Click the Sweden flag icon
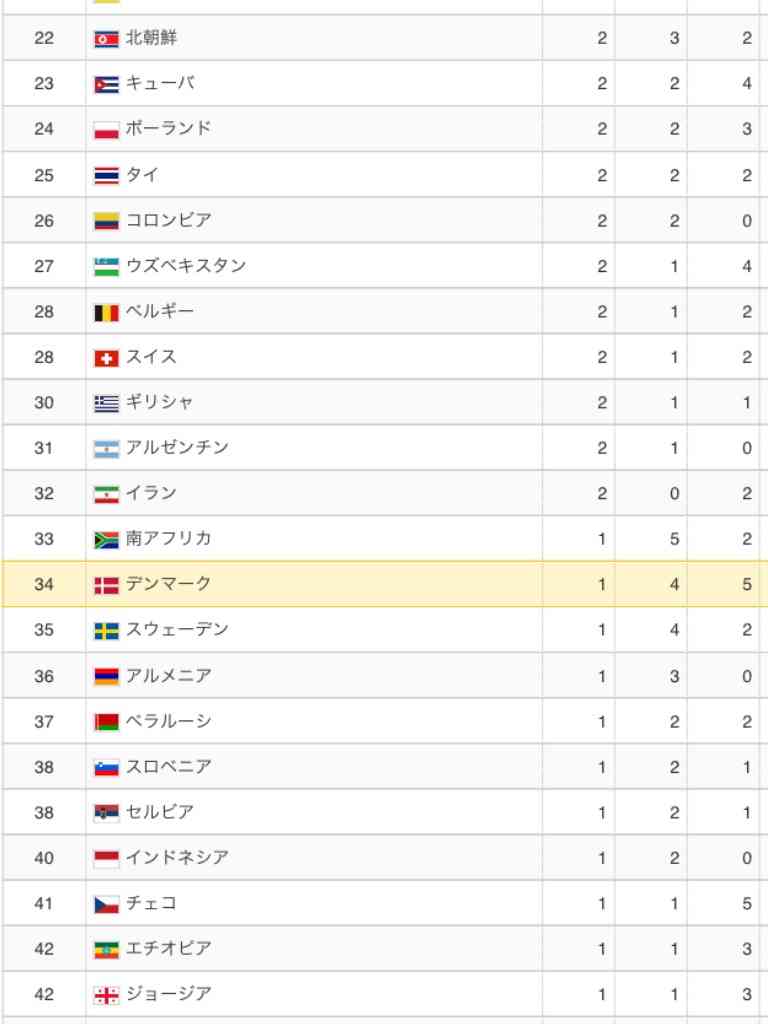 click(x=106, y=631)
